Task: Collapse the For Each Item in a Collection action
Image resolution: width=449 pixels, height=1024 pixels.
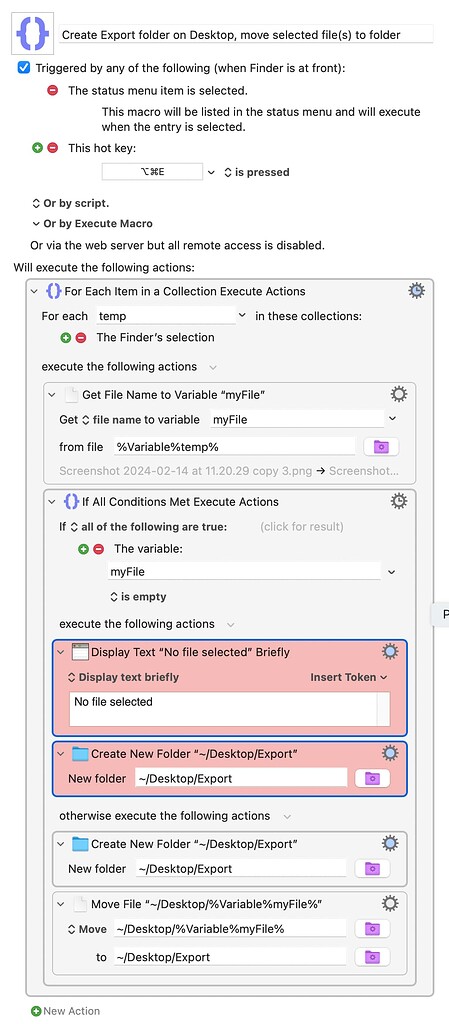Action: coord(35,291)
